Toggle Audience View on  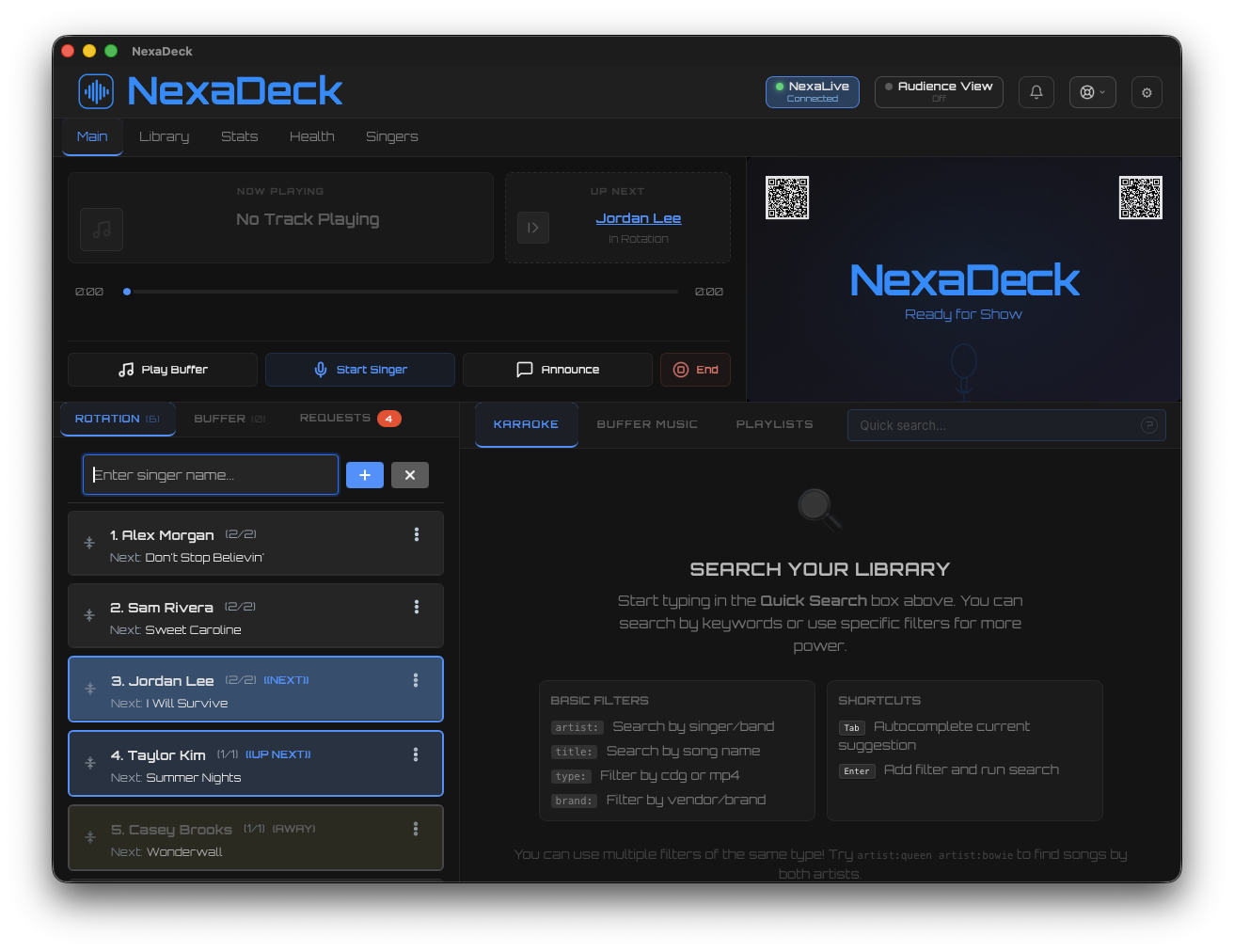click(x=938, y=92)
